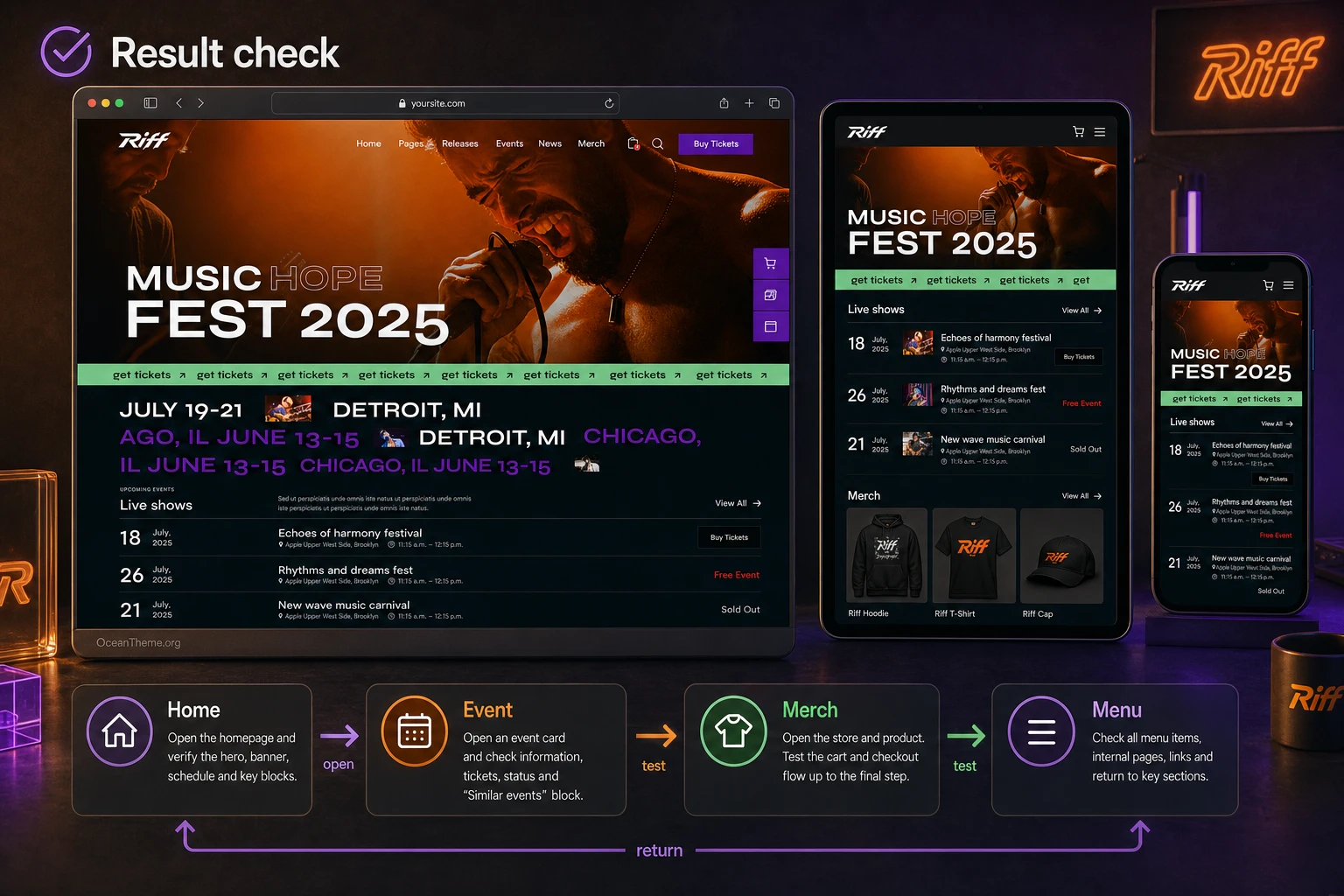1344x896 pixels.
Task: Click the purple floating cart button on hero
Action: point(771,263)
